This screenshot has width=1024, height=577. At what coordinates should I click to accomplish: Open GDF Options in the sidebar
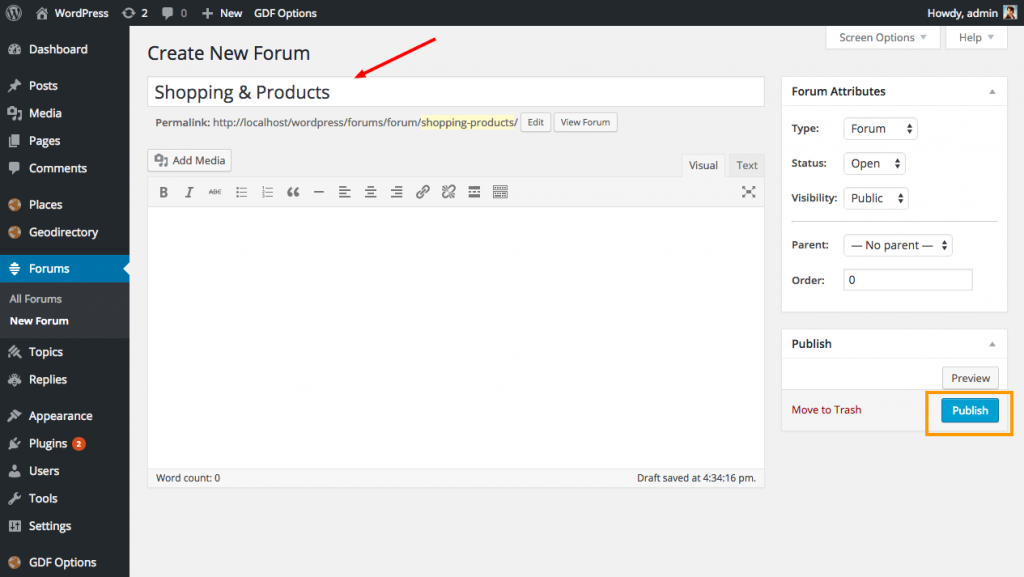click(x=65, y=562)
